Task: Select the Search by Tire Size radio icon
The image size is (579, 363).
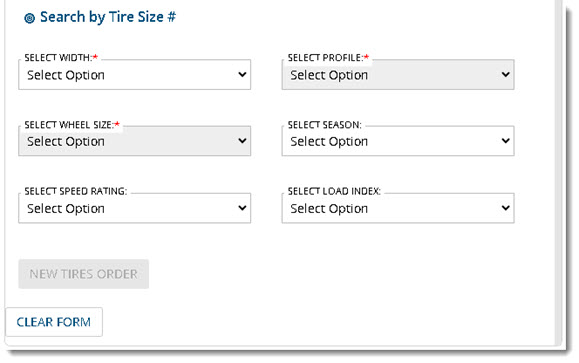Action: coord(30,18)
